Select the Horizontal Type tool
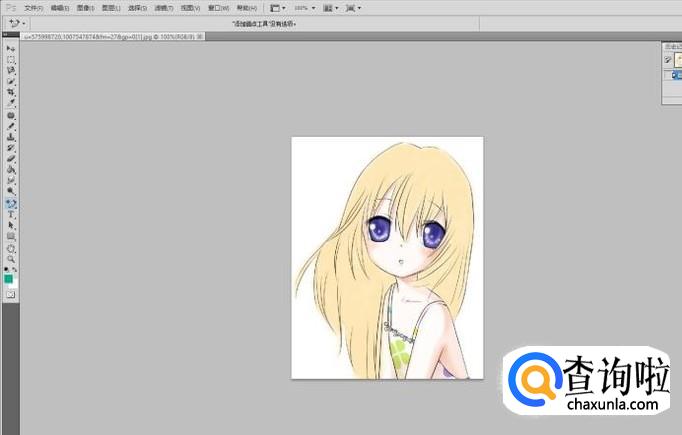The width and height of the screenshot is (682, 435). pos(11,214)
